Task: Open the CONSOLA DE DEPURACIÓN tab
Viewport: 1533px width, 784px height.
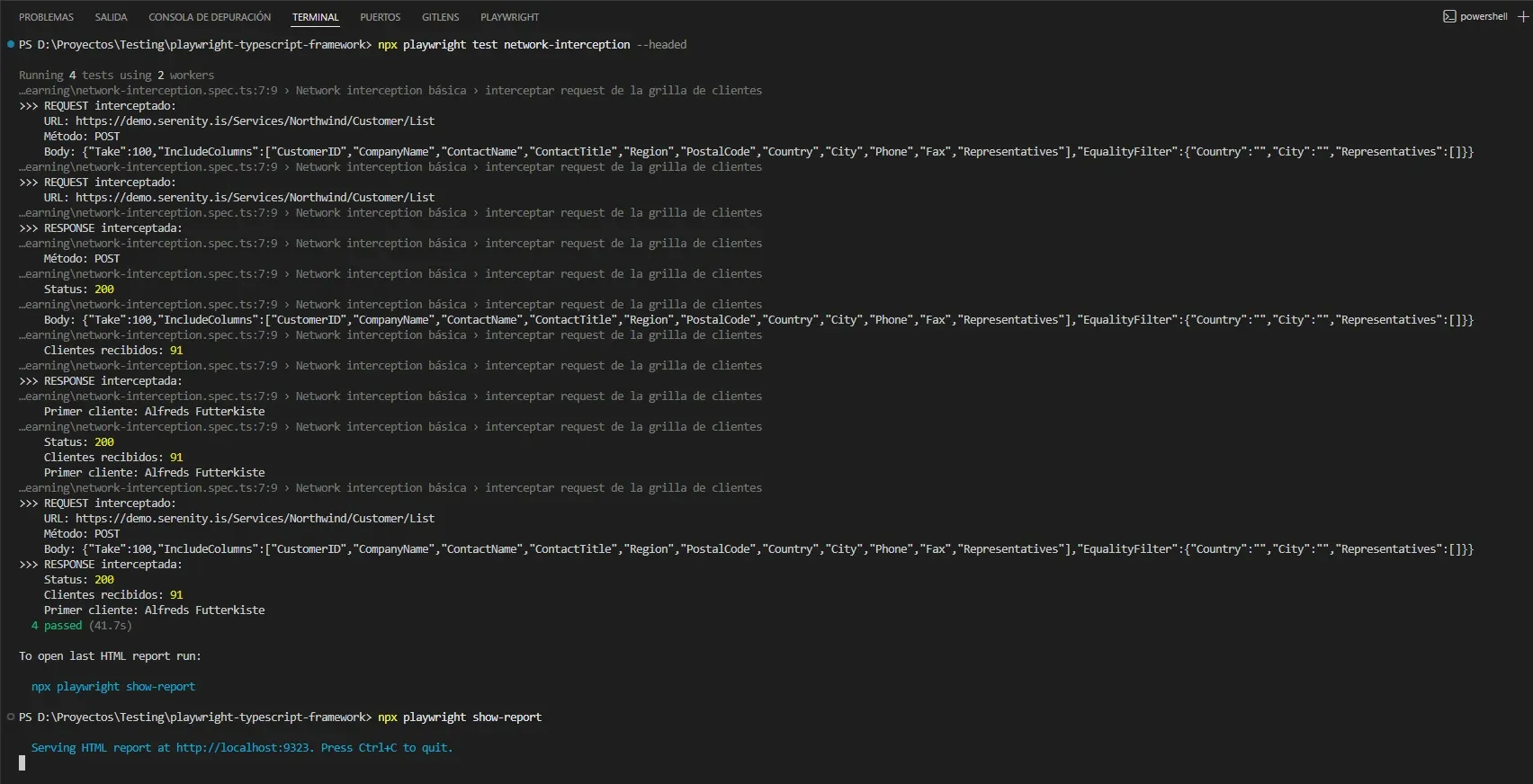Action: pos(210,17)
